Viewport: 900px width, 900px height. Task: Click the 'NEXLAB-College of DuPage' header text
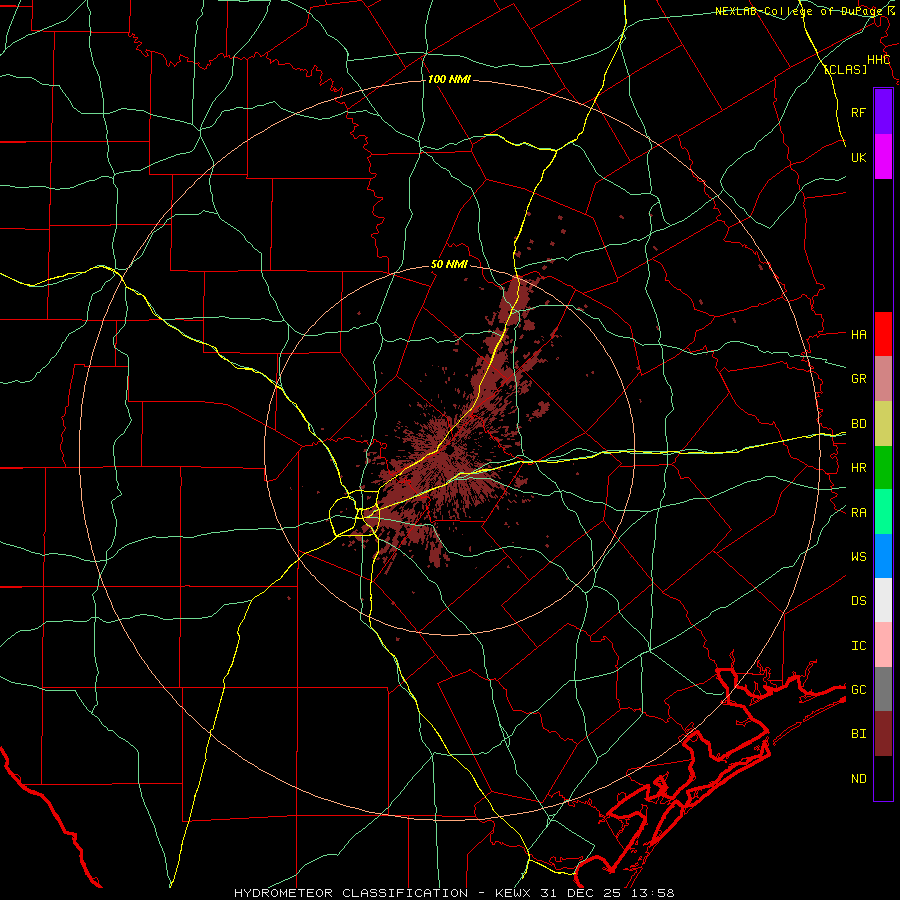[798, 11]
